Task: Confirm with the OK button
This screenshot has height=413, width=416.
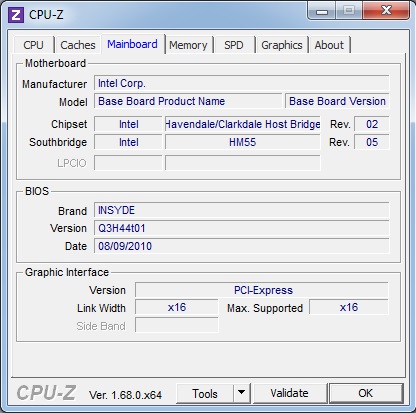Action: [366, 393]
